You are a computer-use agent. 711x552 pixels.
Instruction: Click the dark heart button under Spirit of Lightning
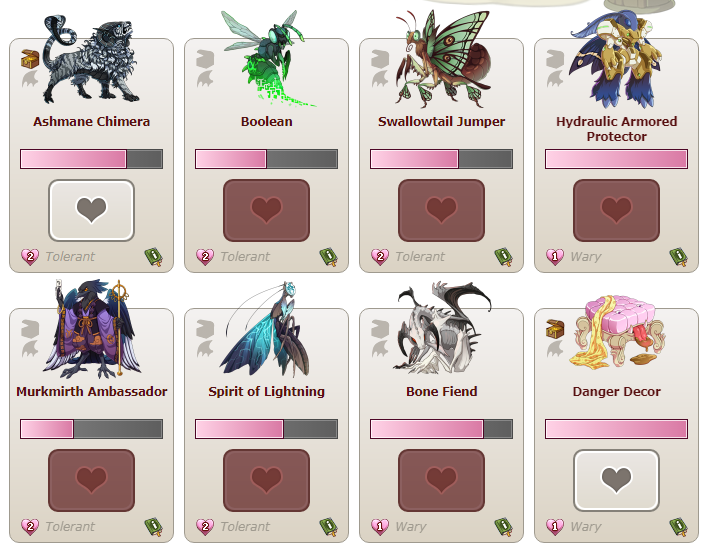click(x=267, y=480)
